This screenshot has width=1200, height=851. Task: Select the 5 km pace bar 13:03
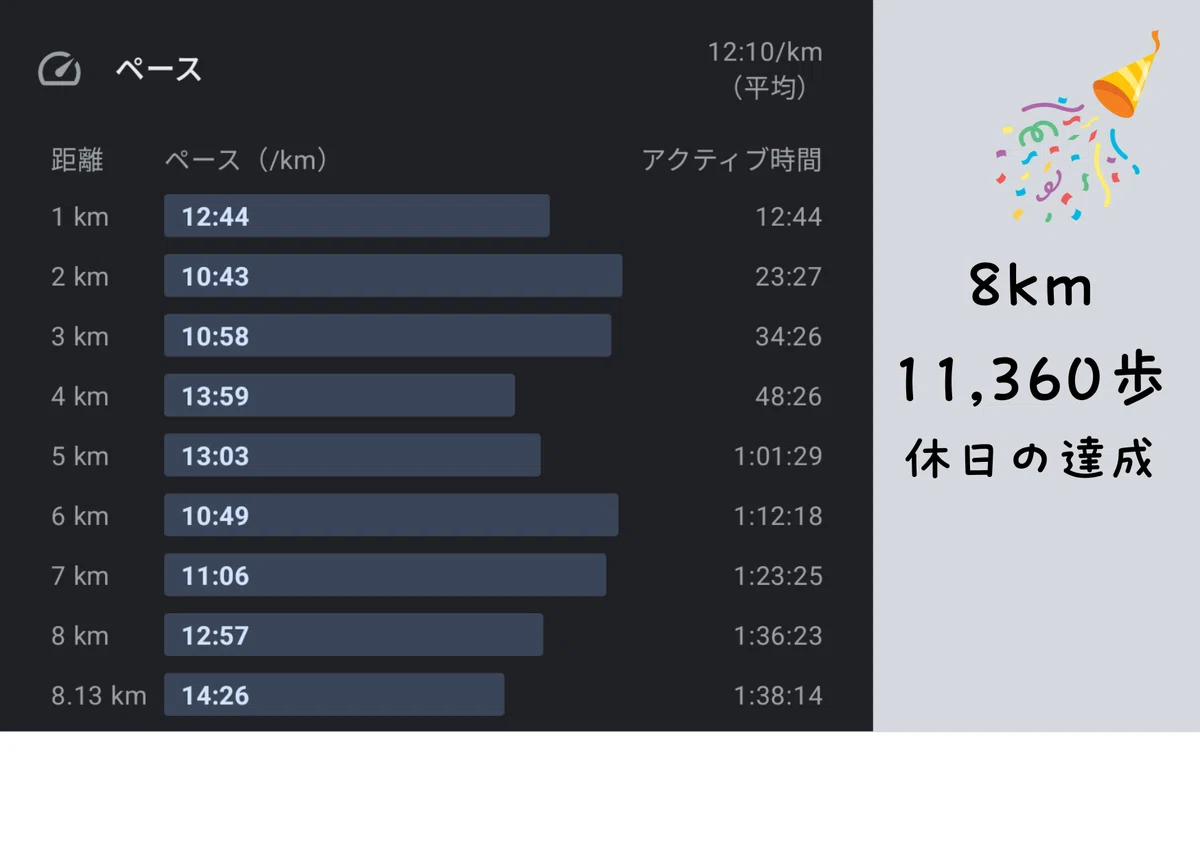[x=352, y=456]
